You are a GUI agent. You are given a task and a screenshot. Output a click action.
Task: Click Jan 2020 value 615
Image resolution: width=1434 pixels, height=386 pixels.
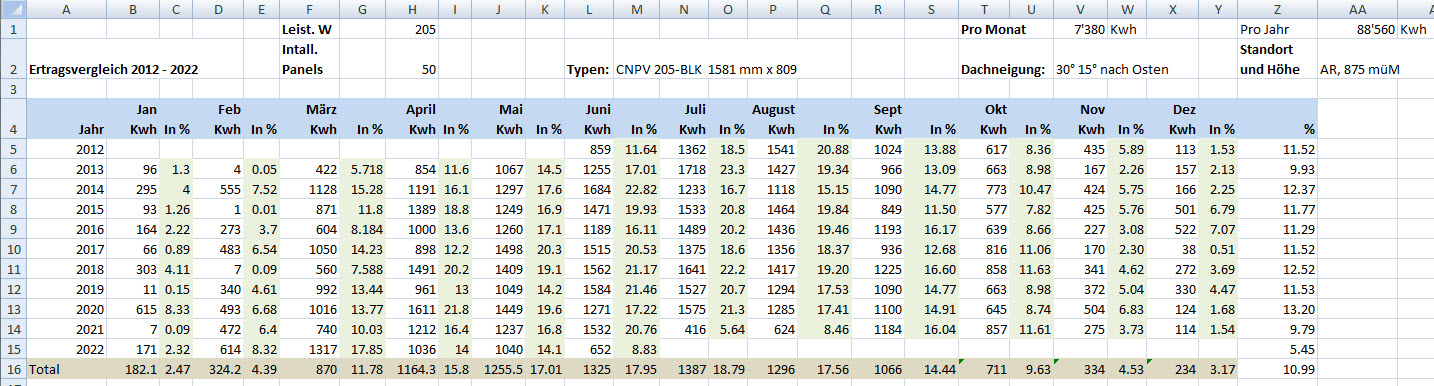tap(133, 309)
